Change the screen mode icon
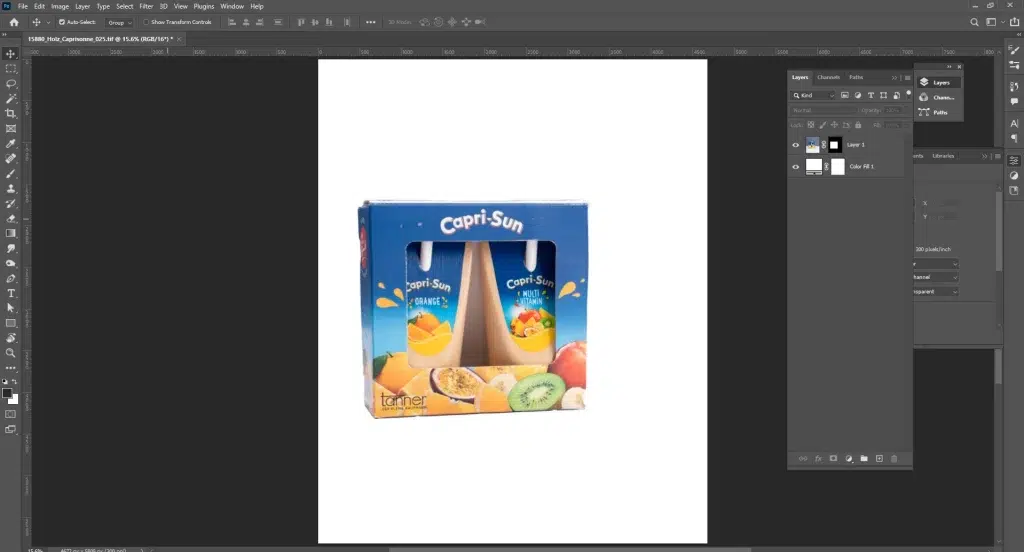Viewport: 1024px width, 552px height. pos(10,429)
